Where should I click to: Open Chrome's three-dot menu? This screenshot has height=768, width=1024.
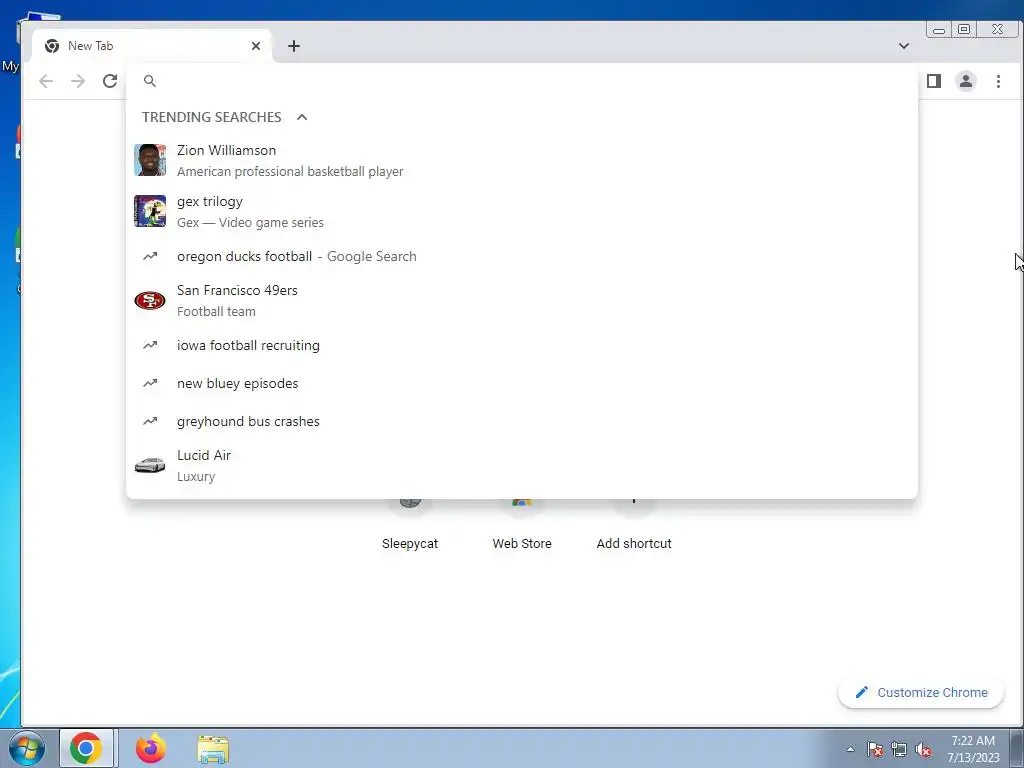(x=998, y=81)
